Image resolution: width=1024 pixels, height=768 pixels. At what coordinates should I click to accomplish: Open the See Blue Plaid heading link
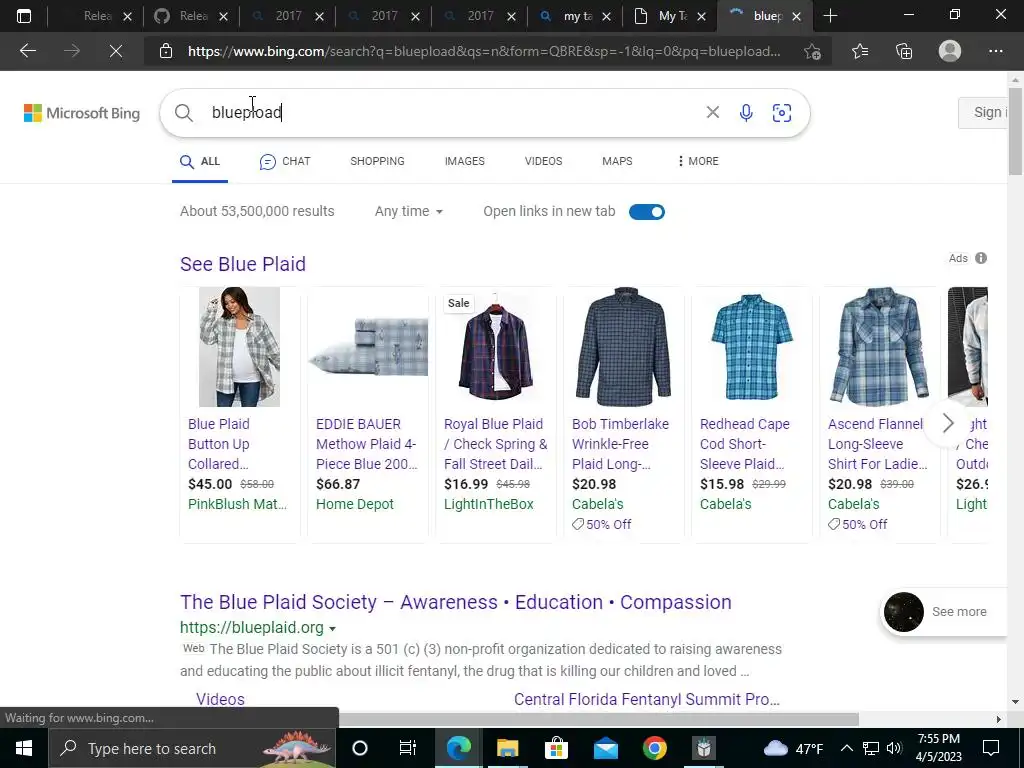243,264
